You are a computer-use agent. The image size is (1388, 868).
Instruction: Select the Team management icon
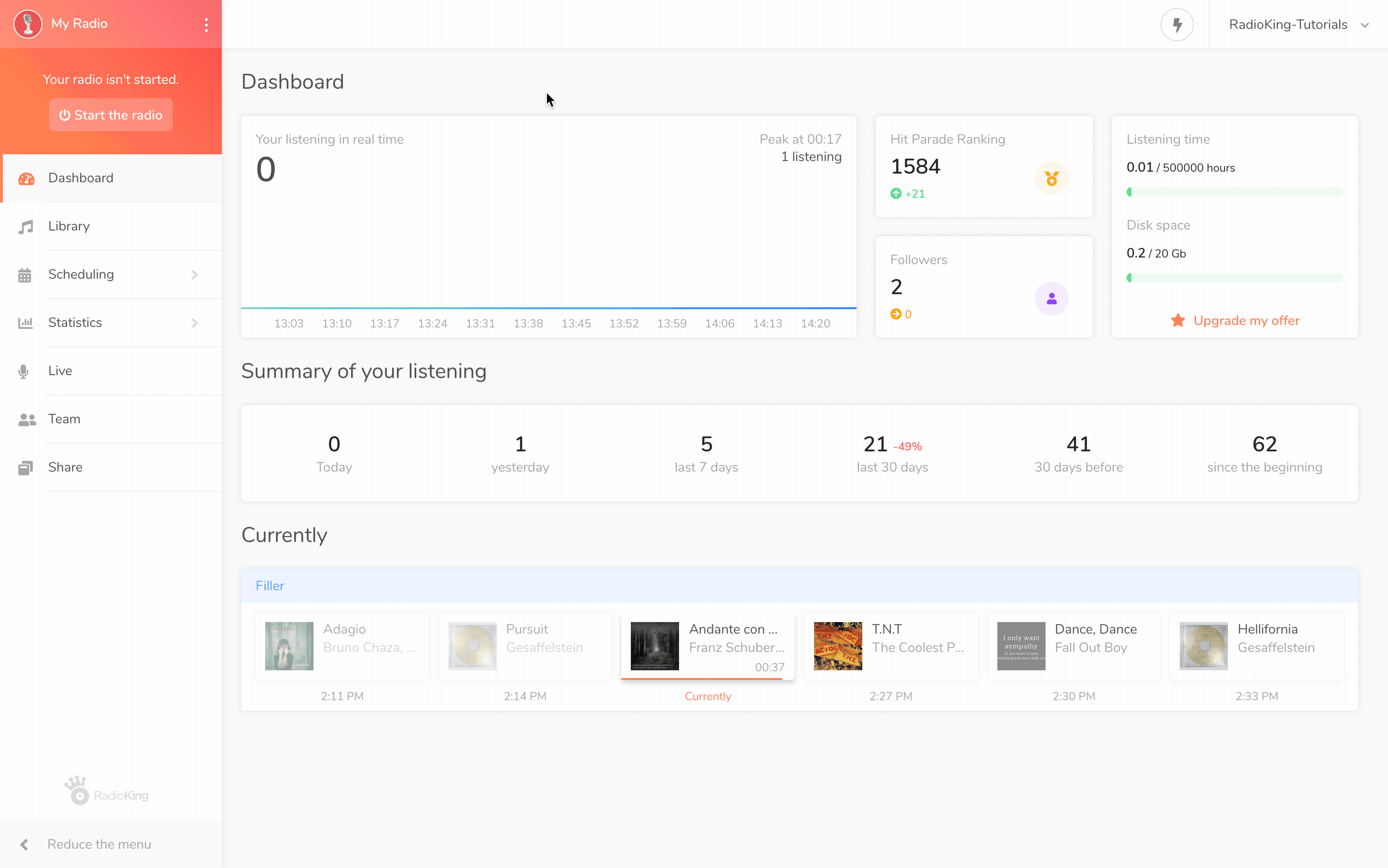[27, 418]
